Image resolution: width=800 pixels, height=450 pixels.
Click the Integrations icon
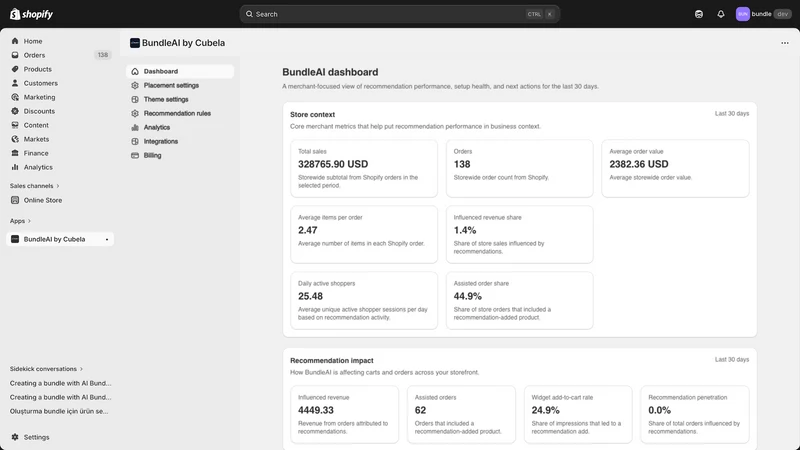135,141
